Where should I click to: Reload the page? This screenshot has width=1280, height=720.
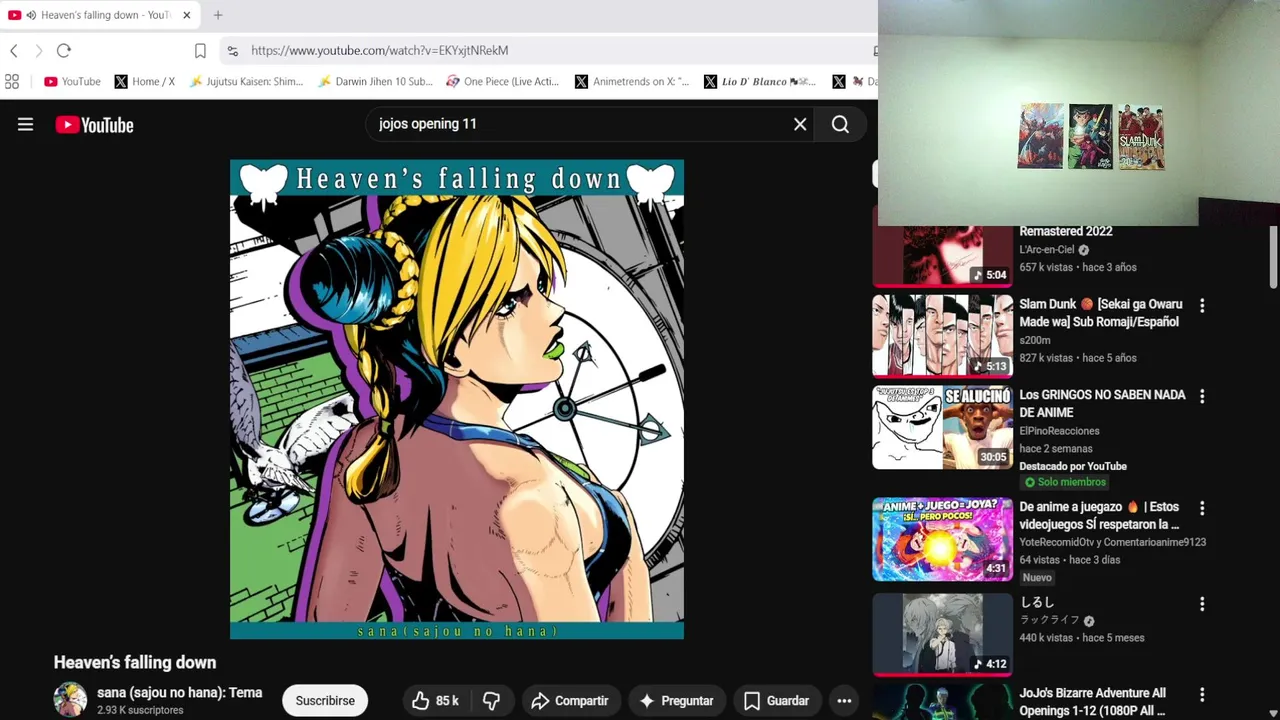pos(64,50)
